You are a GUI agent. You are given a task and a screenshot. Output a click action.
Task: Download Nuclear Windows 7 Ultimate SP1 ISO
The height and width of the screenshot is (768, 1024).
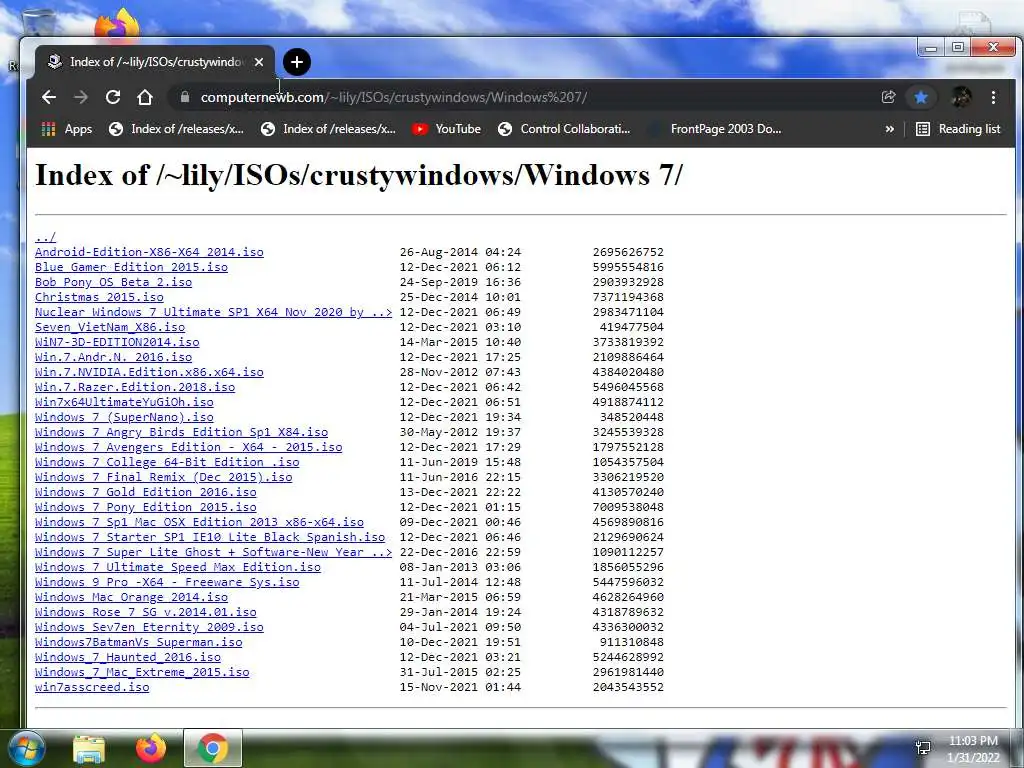coord(214,312)
